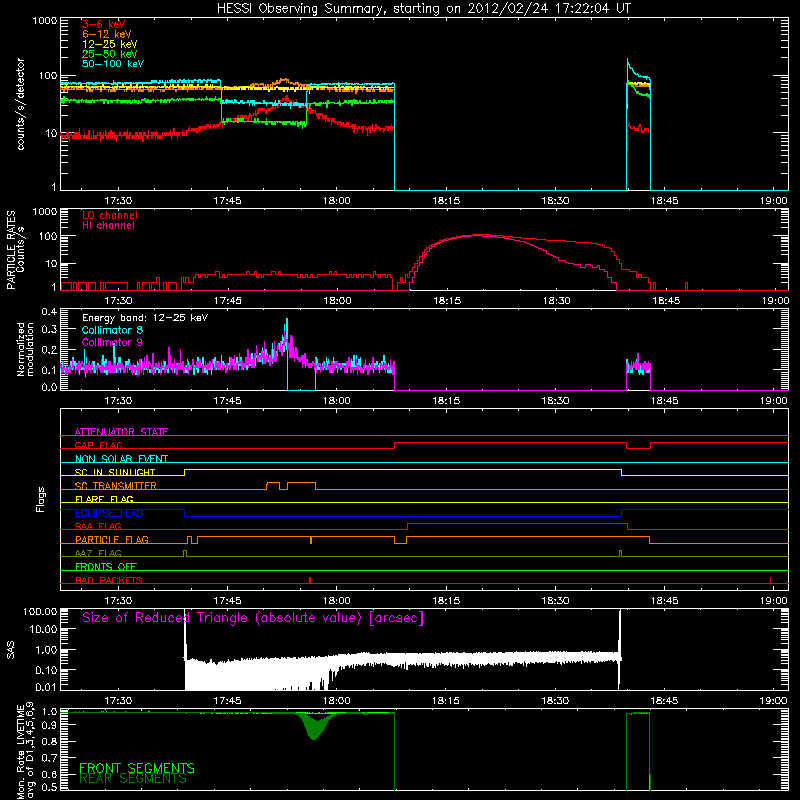Click the HESSI Observing Summary plot title
This screenshot has width=800, height=800.
tap(423, 9)
